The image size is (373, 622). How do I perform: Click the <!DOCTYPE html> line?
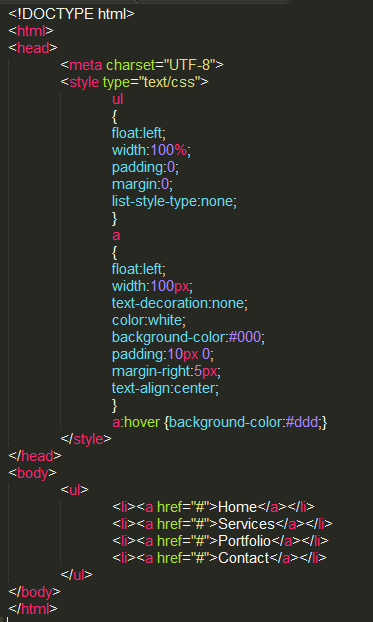point(71,14)
